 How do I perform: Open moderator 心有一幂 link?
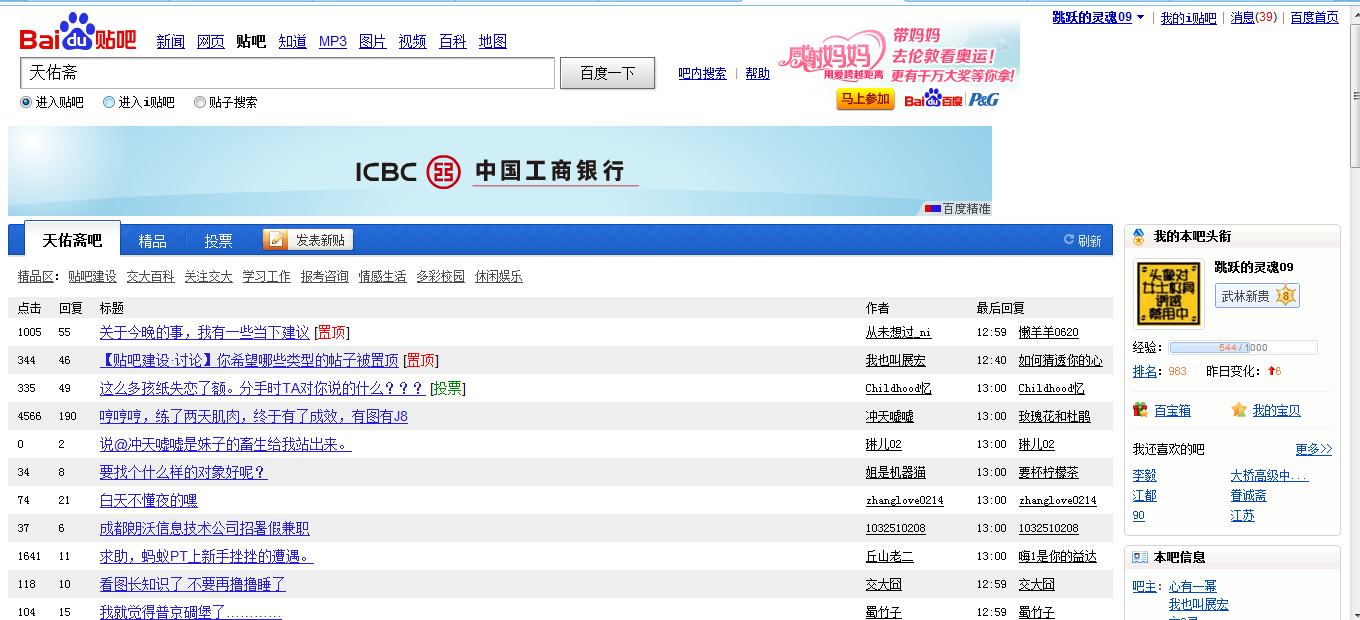(x=1193, y=586)
